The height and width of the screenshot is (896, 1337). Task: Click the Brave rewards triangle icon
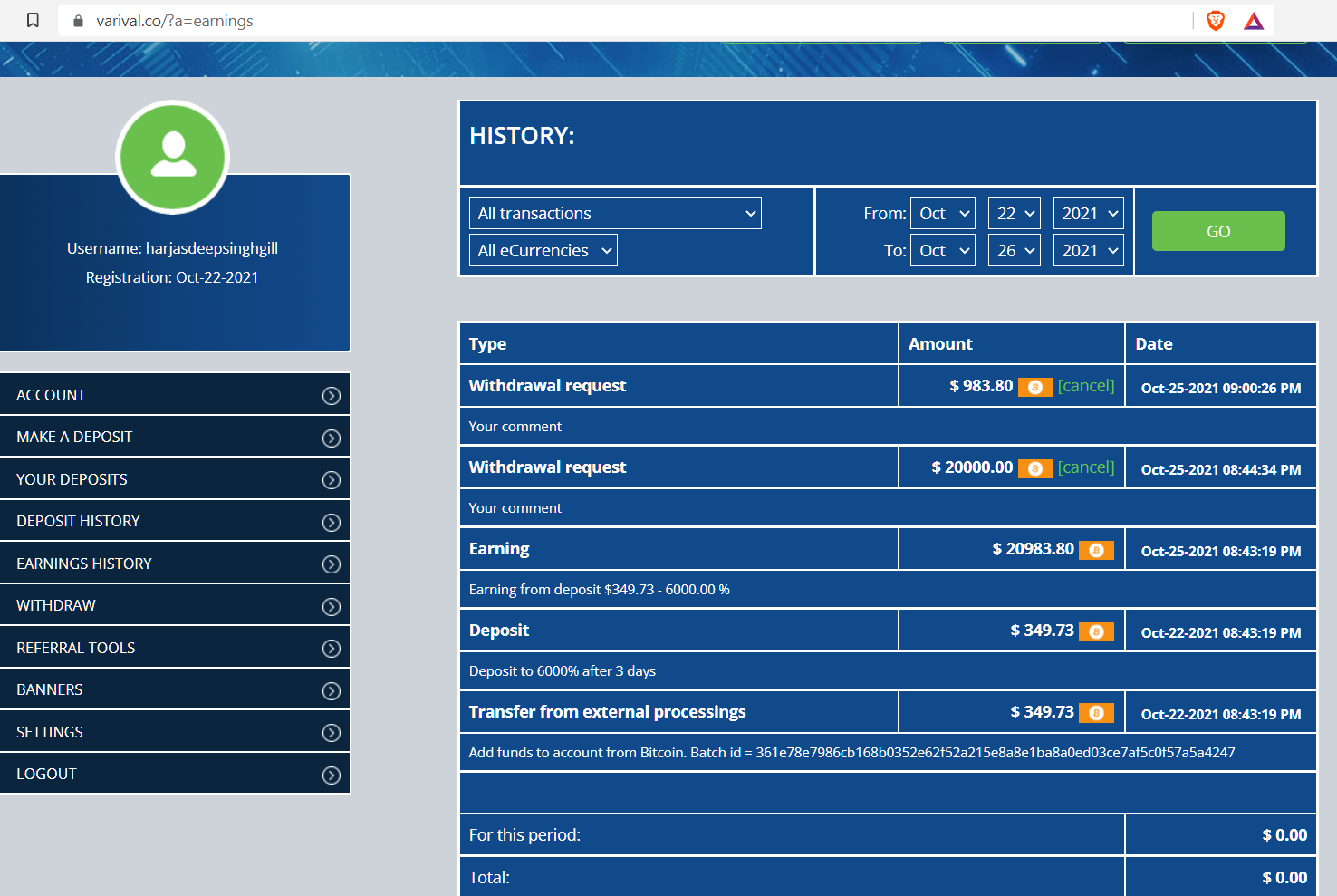click(1254, 20)
